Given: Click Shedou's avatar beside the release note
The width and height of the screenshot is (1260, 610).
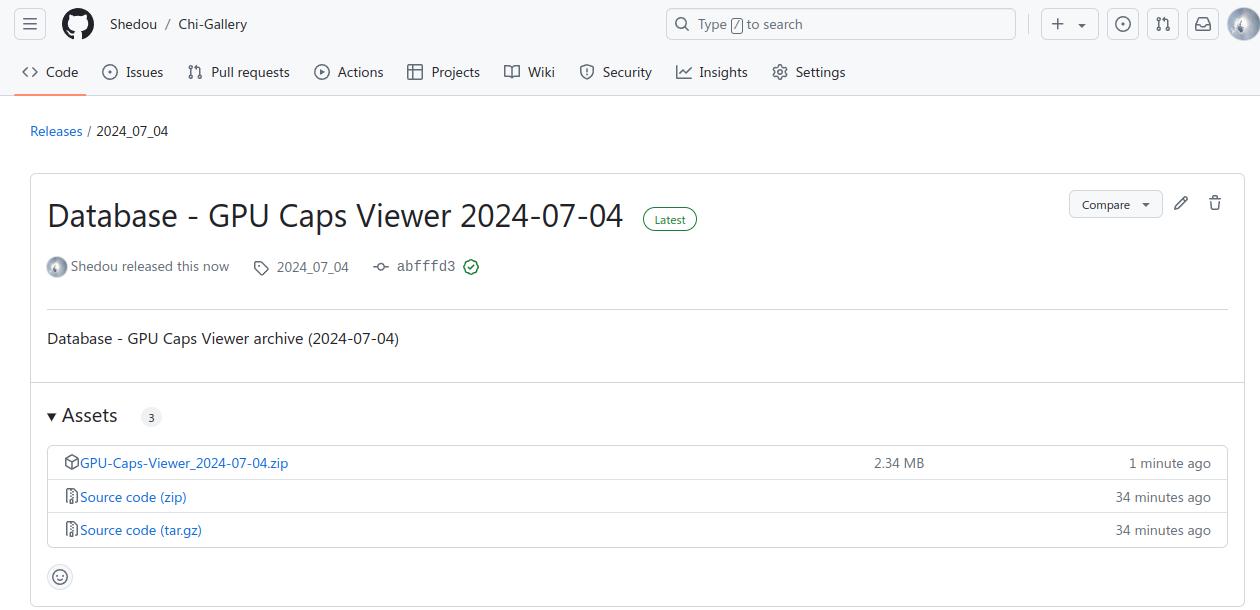Looking at the screenshot, I should [57, 267].
